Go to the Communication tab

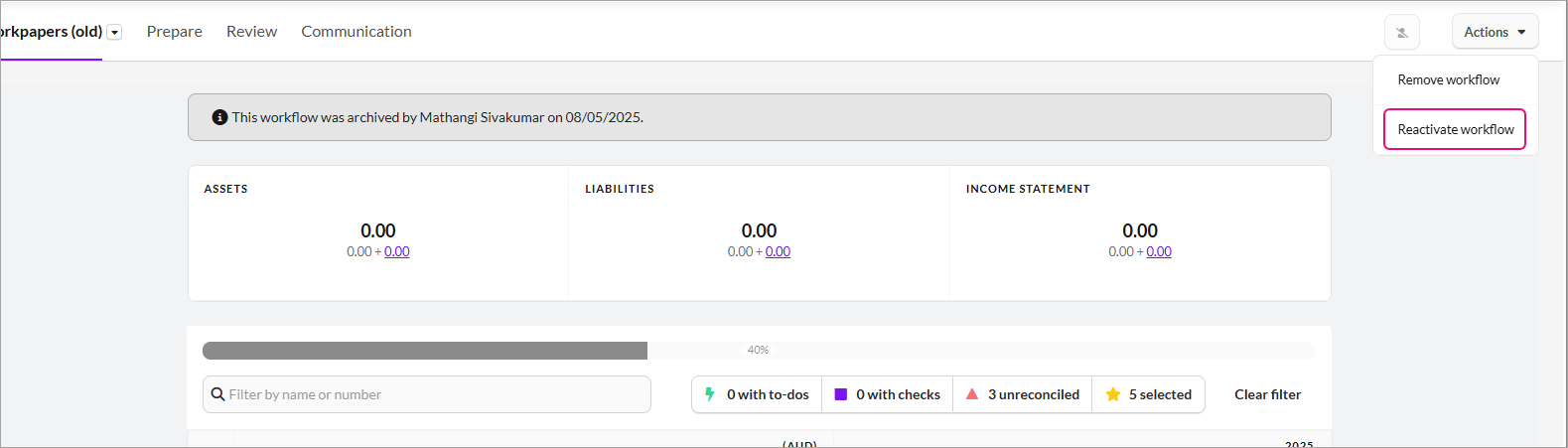(356, 32)
